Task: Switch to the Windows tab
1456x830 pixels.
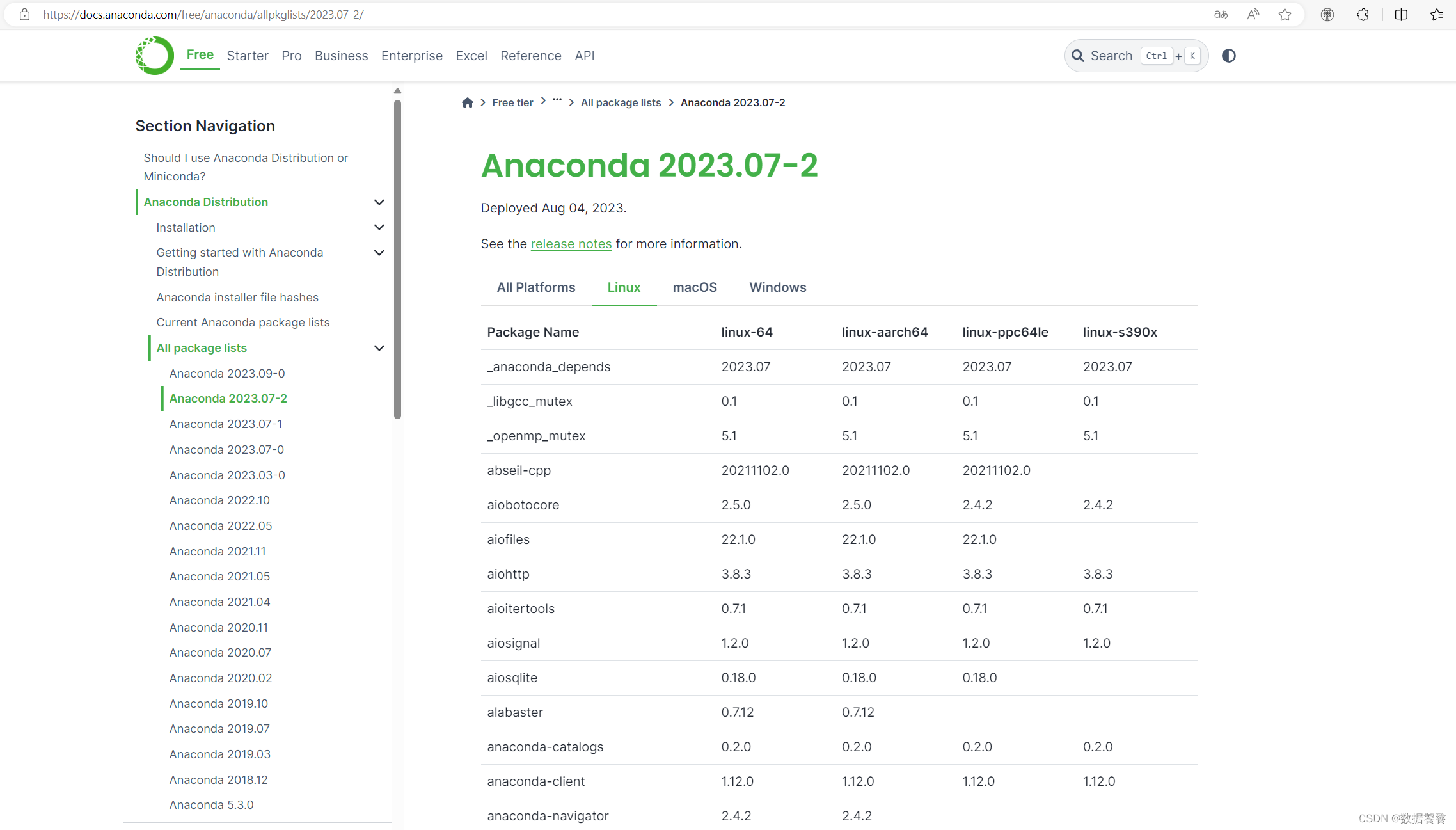Action: tap(778, 287)
